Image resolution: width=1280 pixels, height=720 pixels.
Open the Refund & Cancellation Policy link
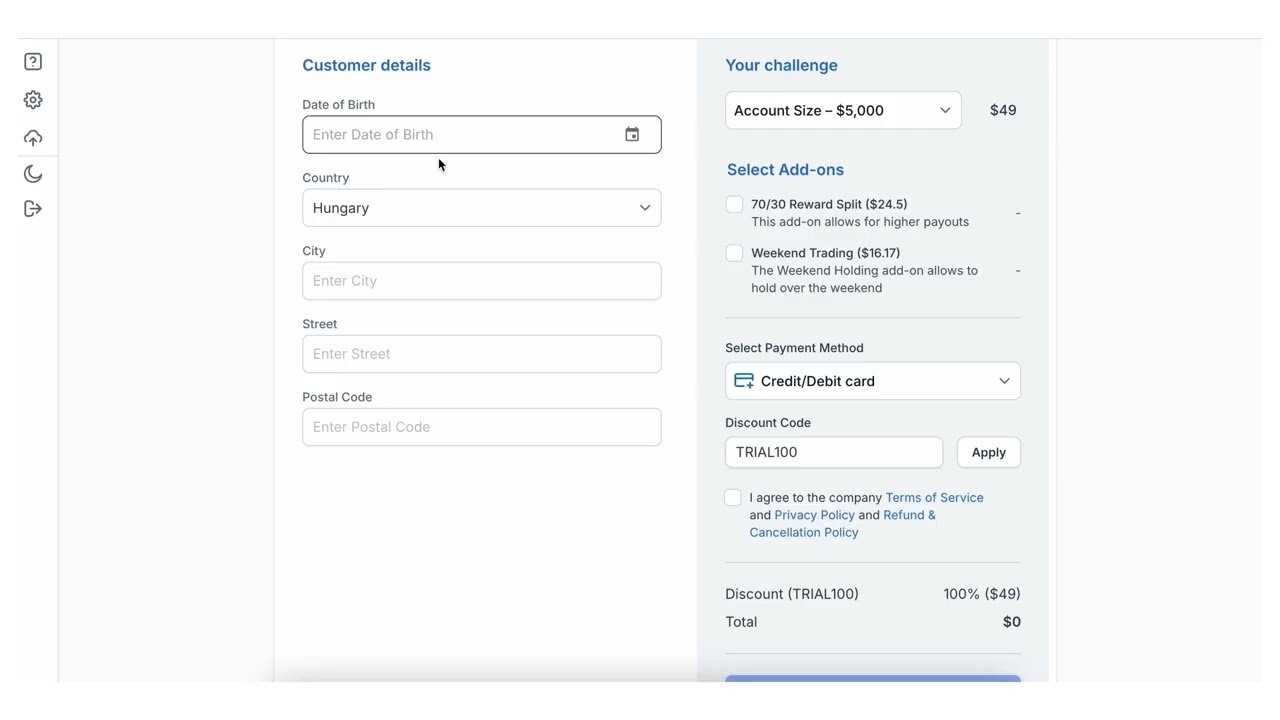843,524
